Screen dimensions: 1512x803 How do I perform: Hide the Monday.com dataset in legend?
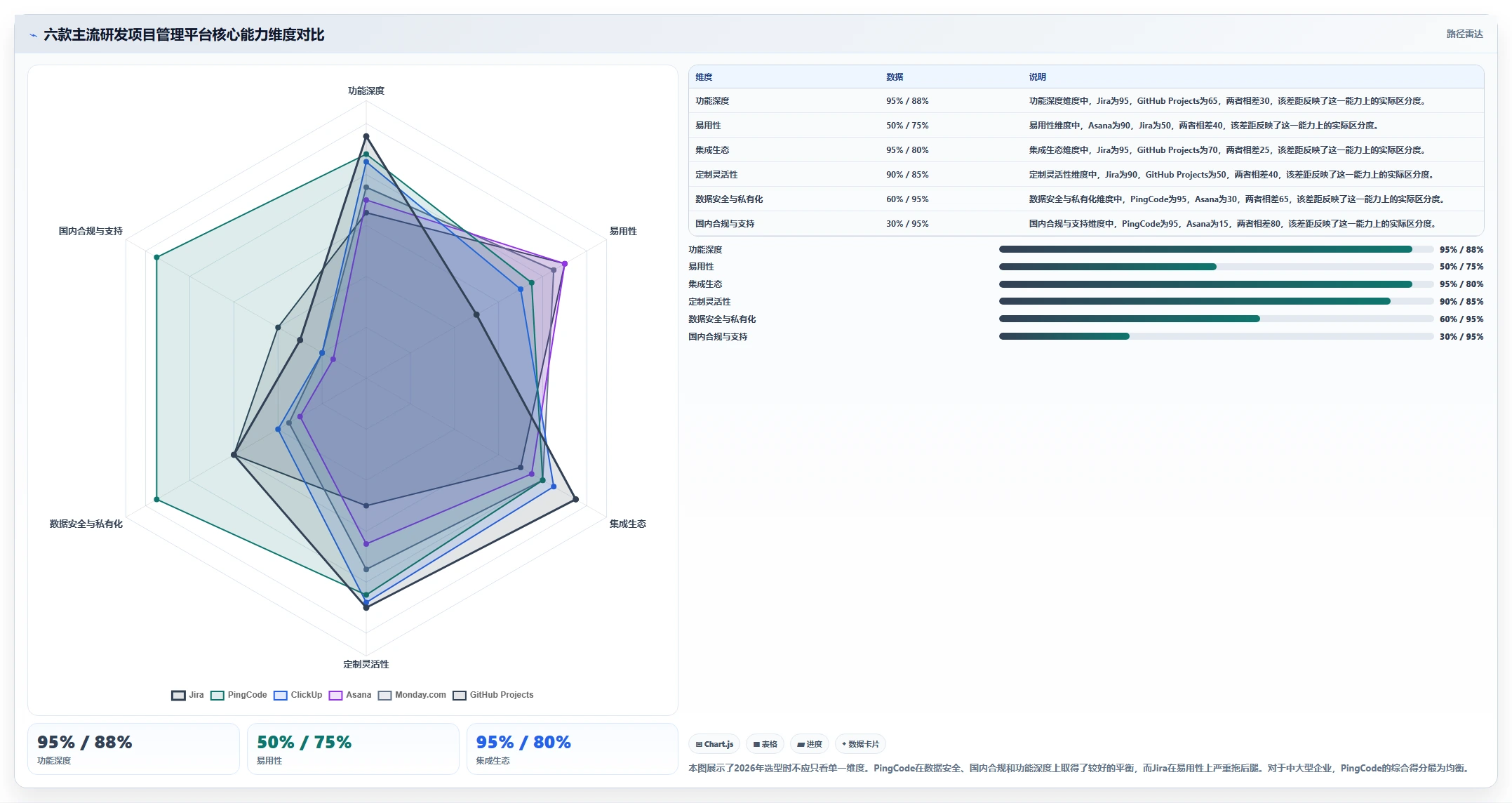pyautogui.click(x=384, y=696)
